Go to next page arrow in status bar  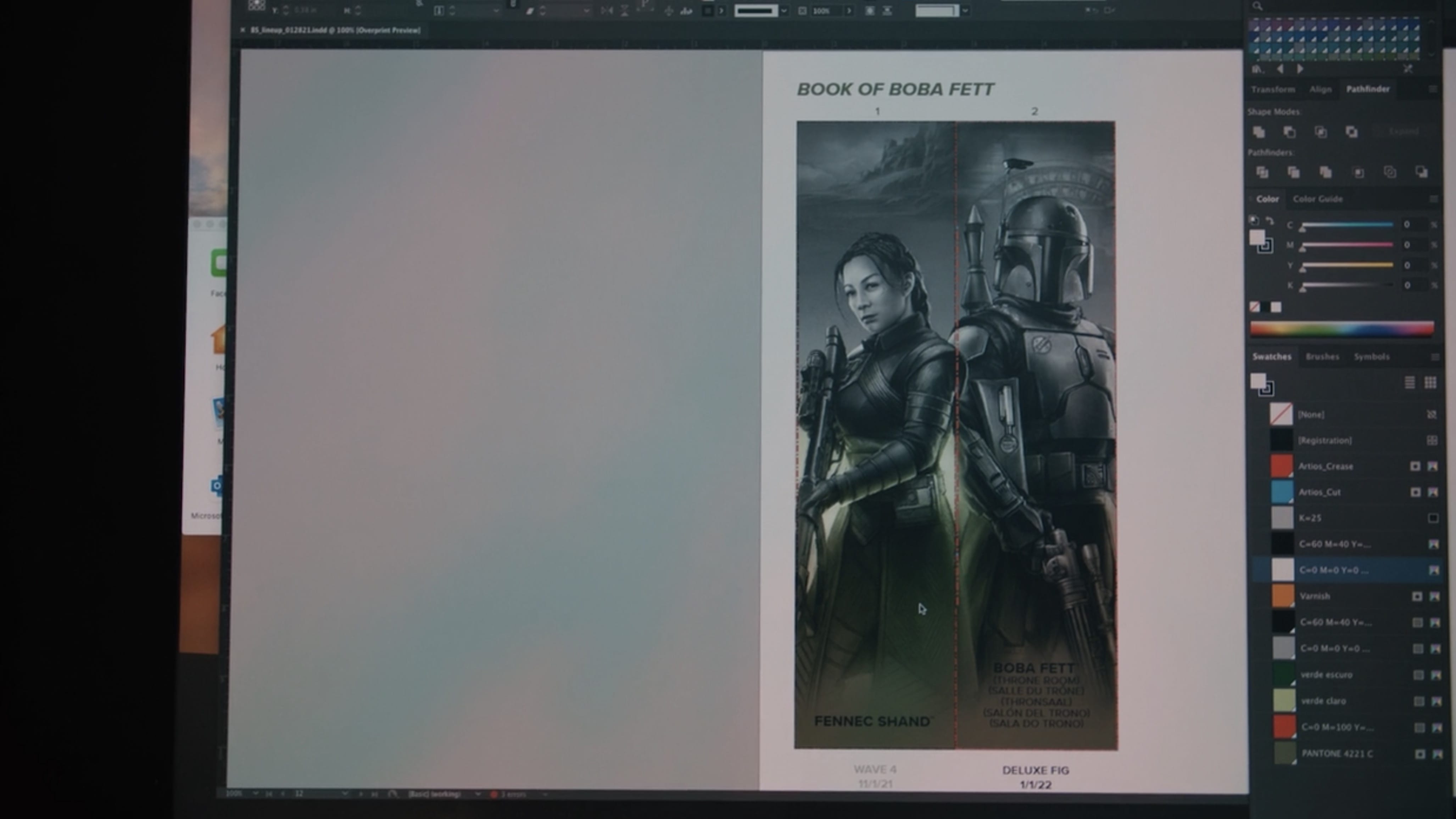point(361,793)
